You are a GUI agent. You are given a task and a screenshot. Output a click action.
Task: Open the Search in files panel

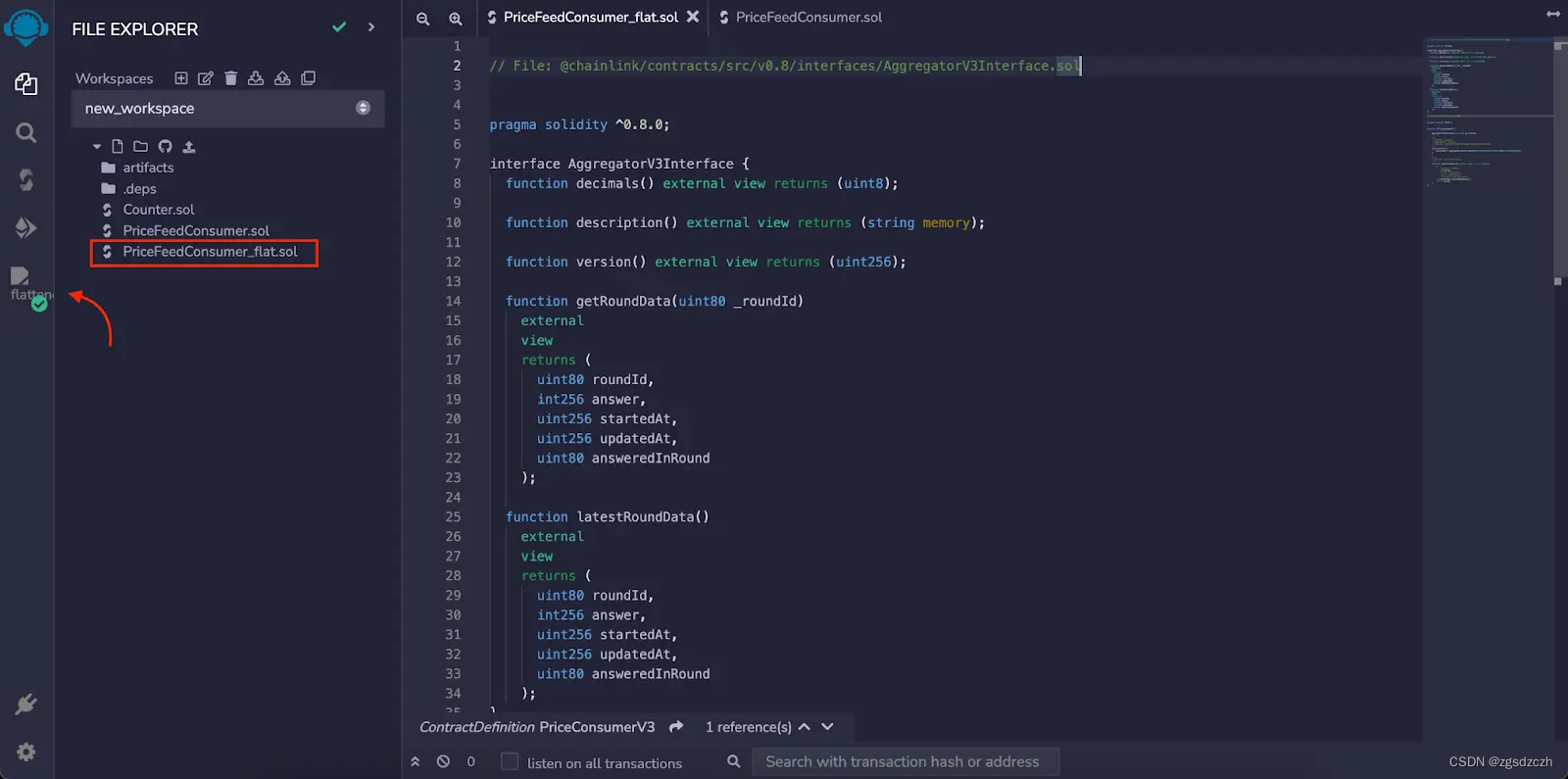26,132
